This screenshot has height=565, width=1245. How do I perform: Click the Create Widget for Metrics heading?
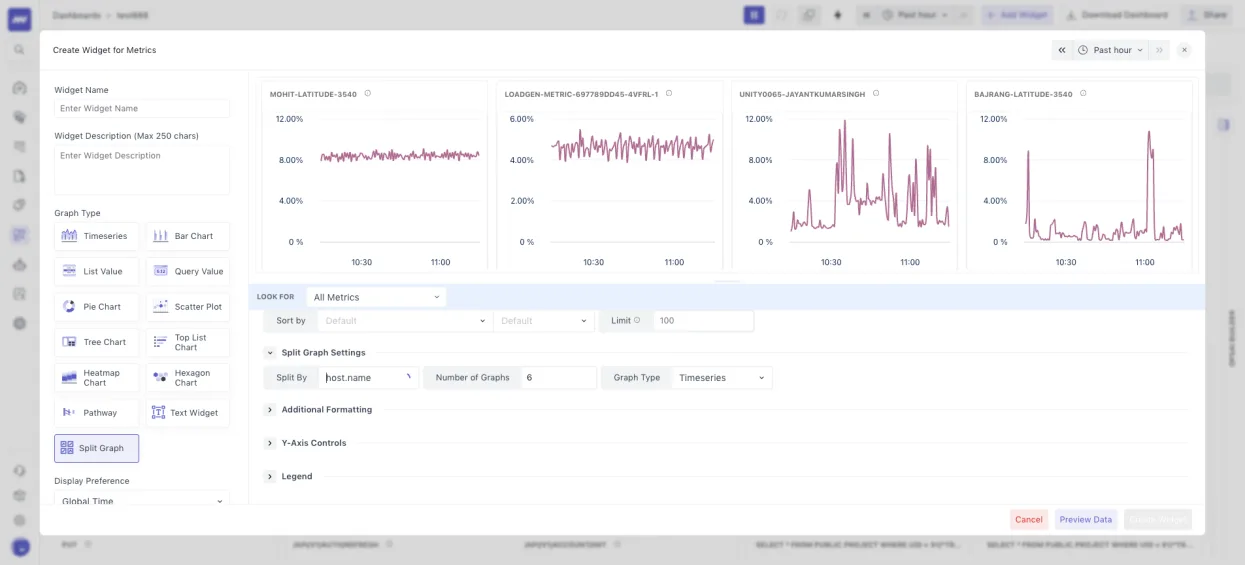(105, 50)
